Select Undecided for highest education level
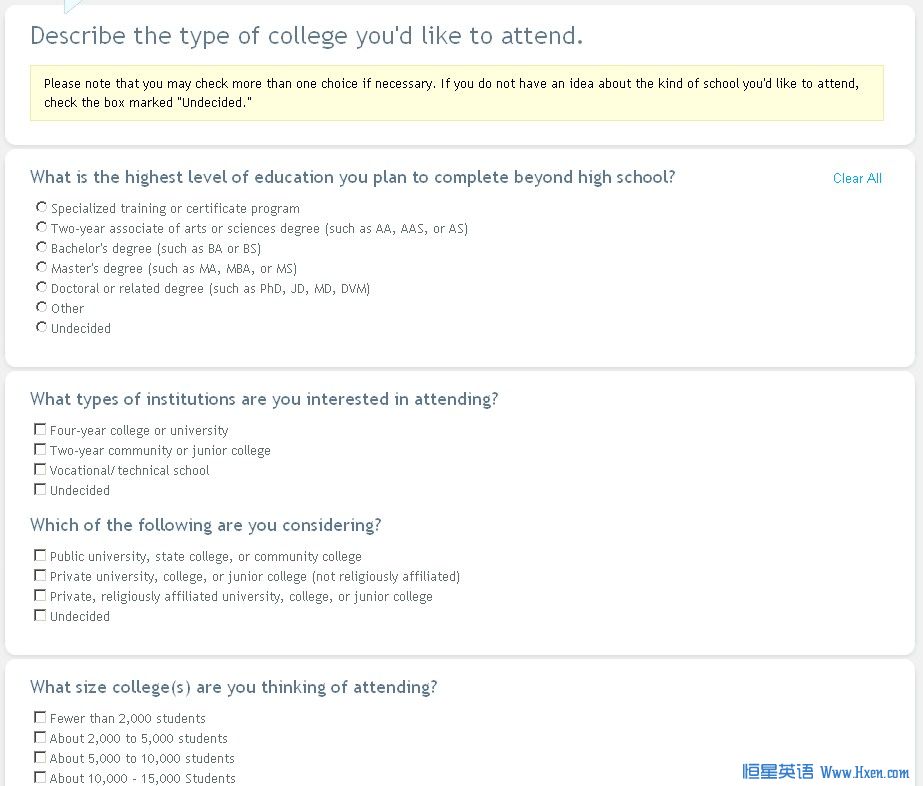Viewport: 923px width, 786px height. click(x=41, y=327)
